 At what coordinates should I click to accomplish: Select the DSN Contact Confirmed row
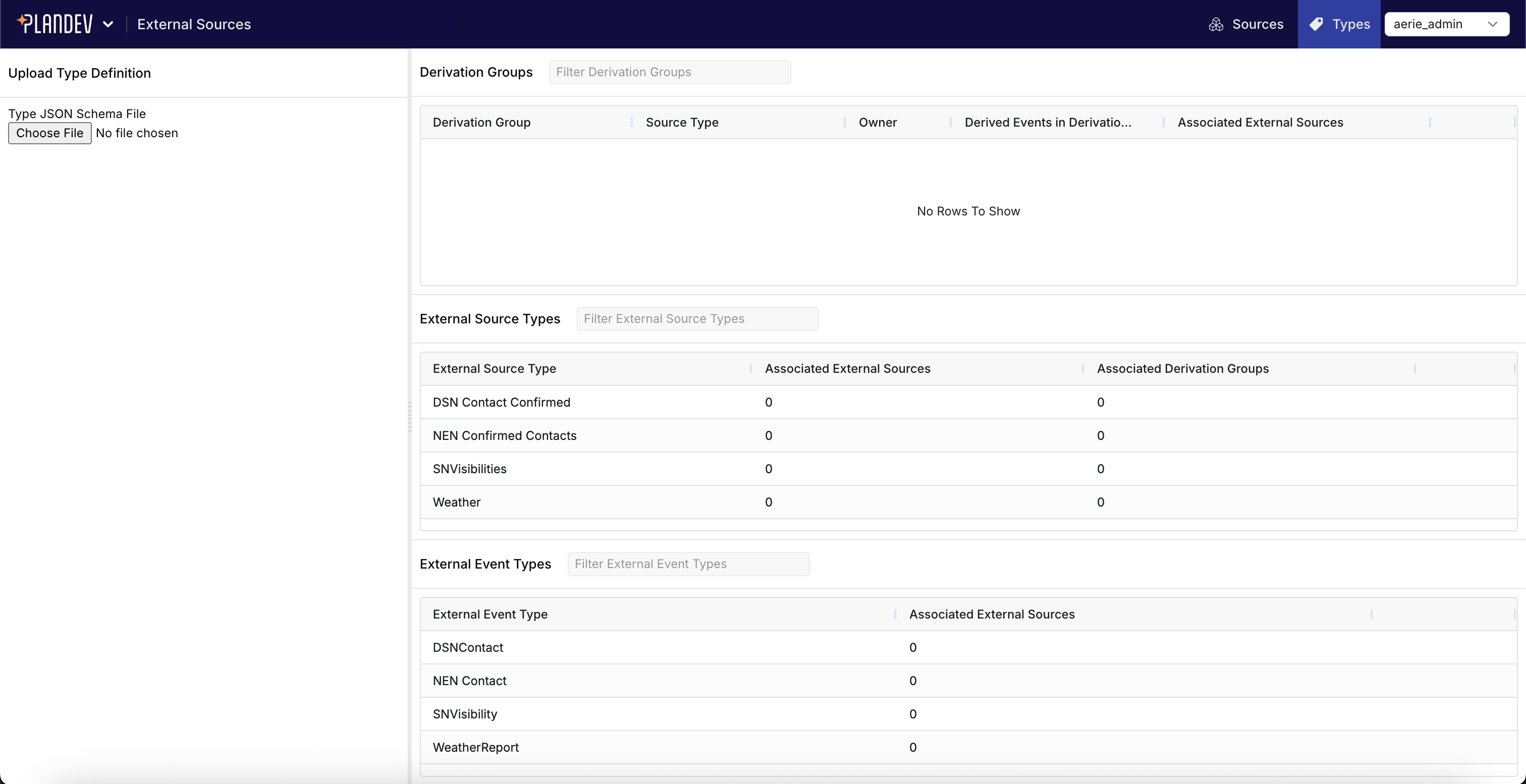coord(501,402)
